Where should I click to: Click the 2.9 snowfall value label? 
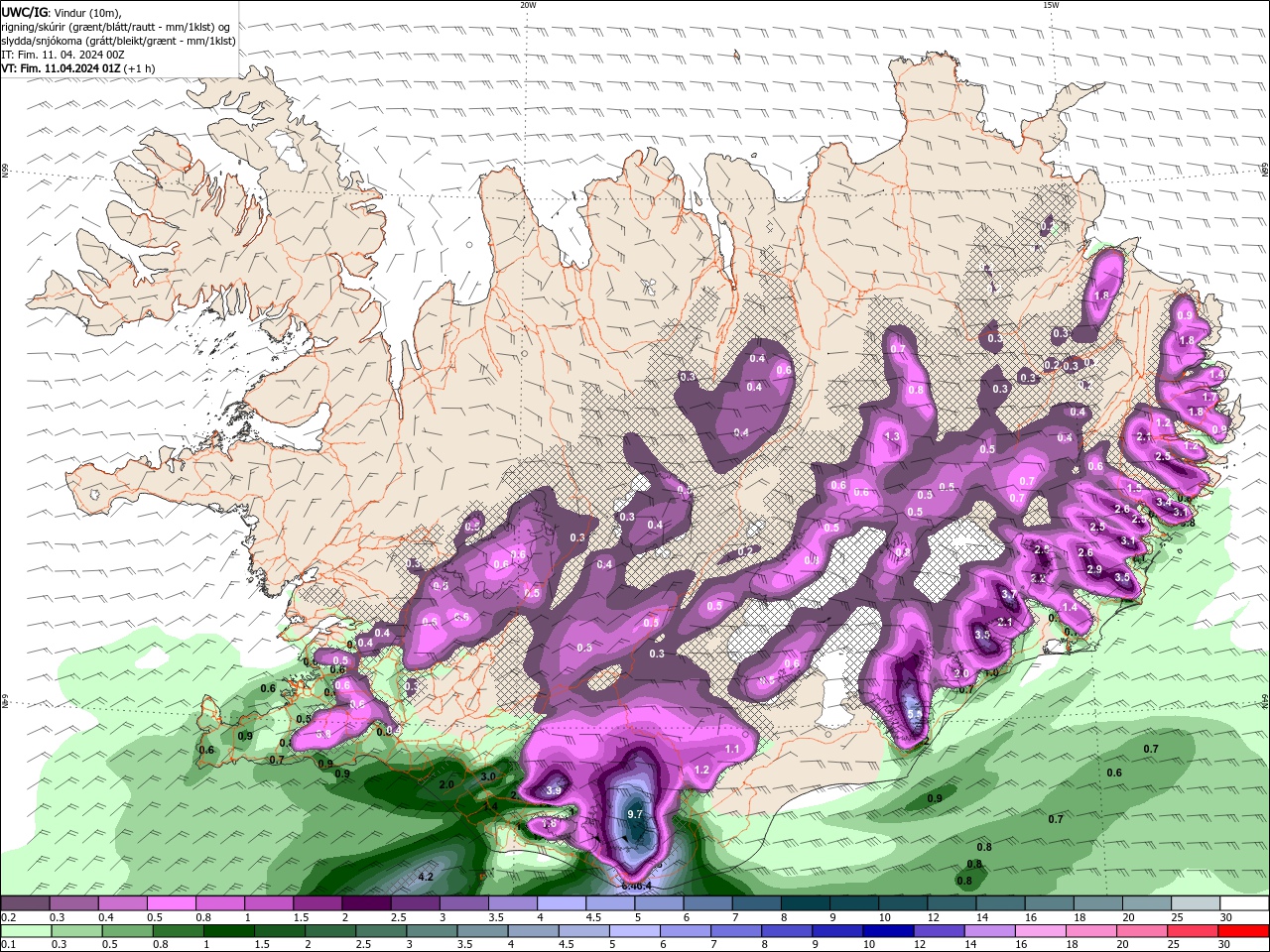[x=1094, y=569]
